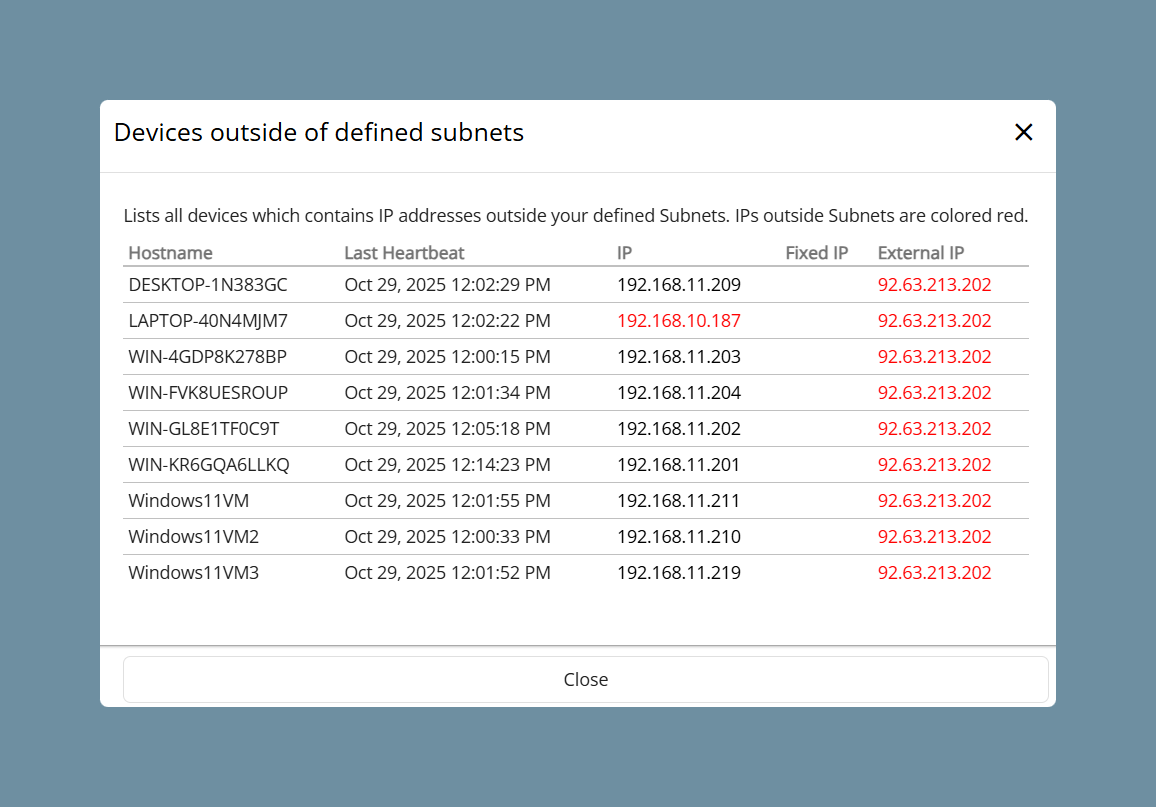Viewport: 1156px width, 807px height.
Task: Click IP address 192.168.11.210
Action: coord(679,537)
